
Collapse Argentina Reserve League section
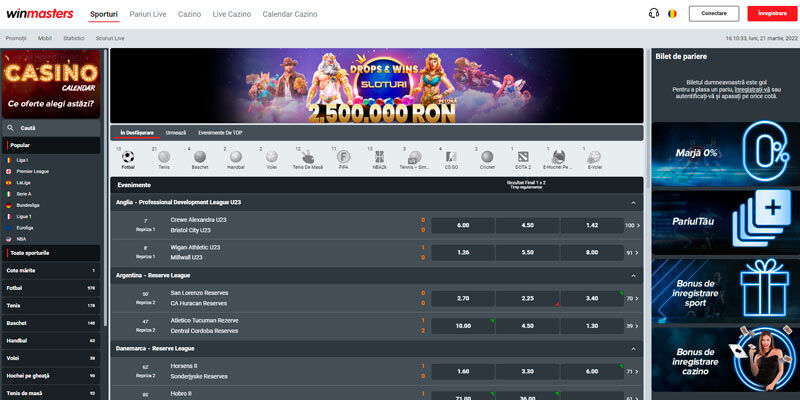point(634,276)
